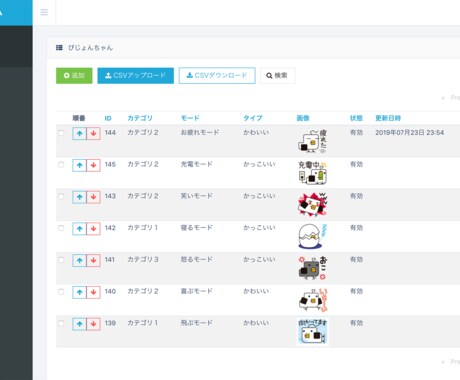Check the checkbox for row 143
This screenshot has width=460, height=380.
61,196
